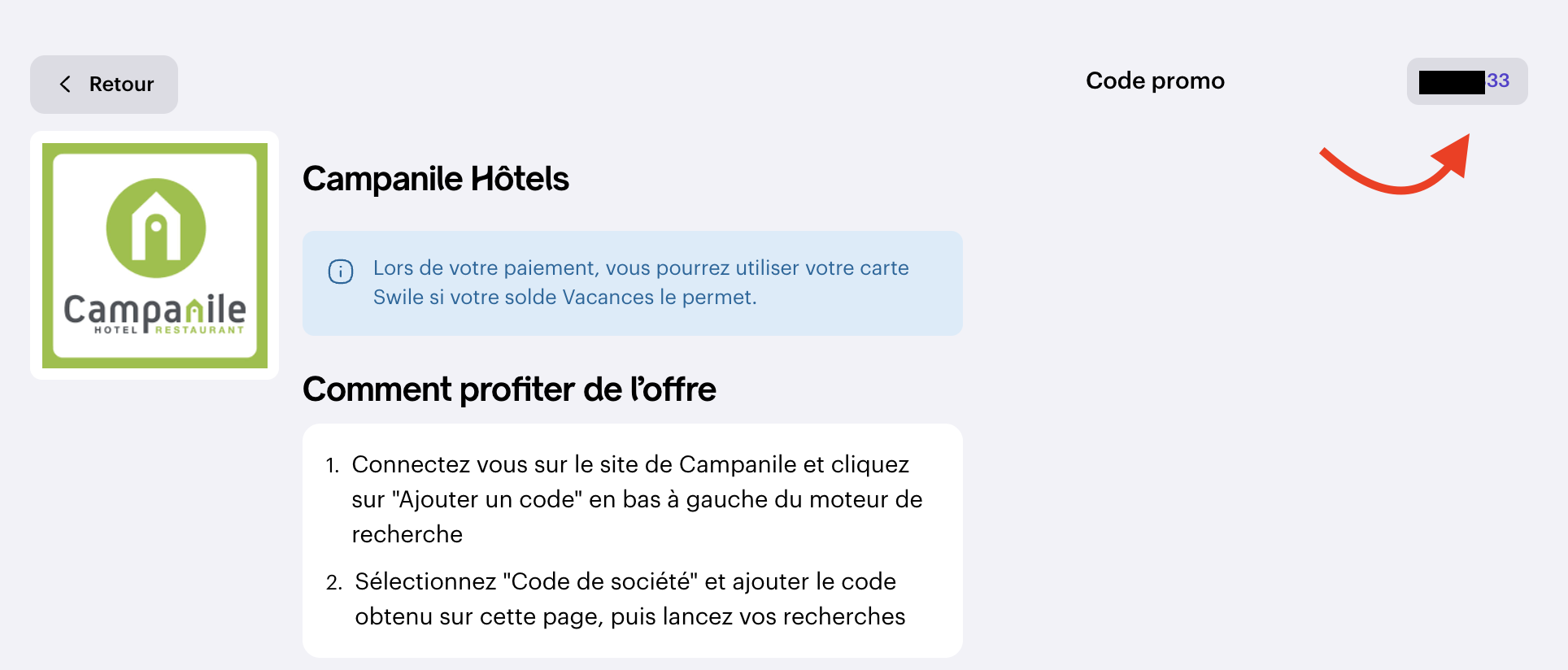This screenshot has width=1568, height=670.
Task: Click the Retour back button
Action: click(104, 85)
